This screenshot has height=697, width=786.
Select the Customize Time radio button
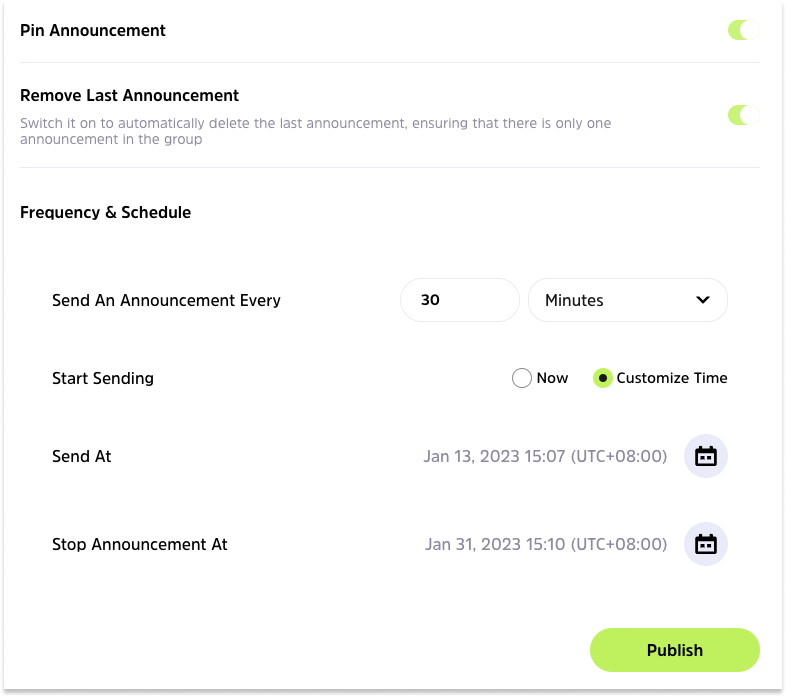(603, 378)
